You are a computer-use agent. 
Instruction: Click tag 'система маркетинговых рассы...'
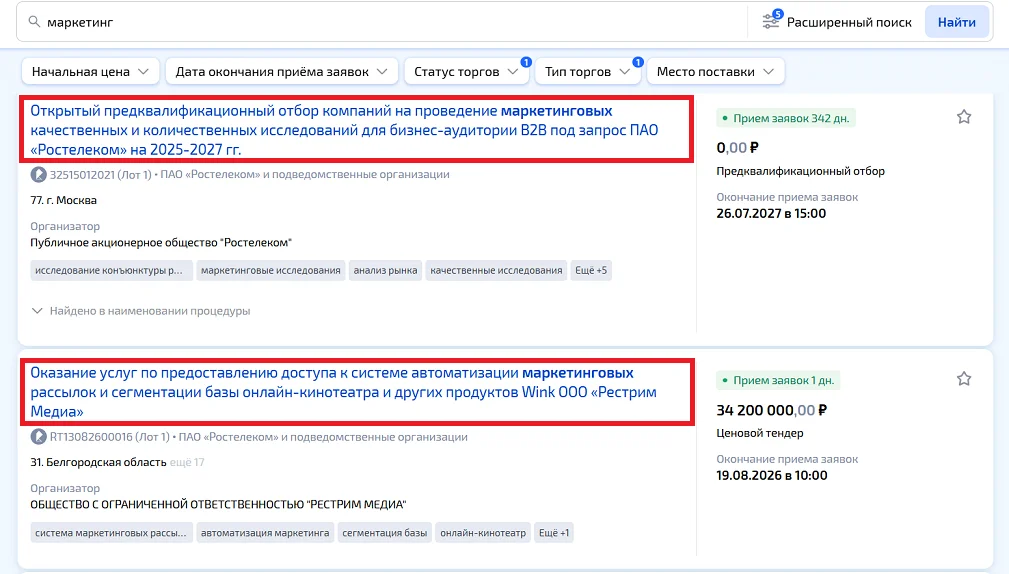pos(111,533)
